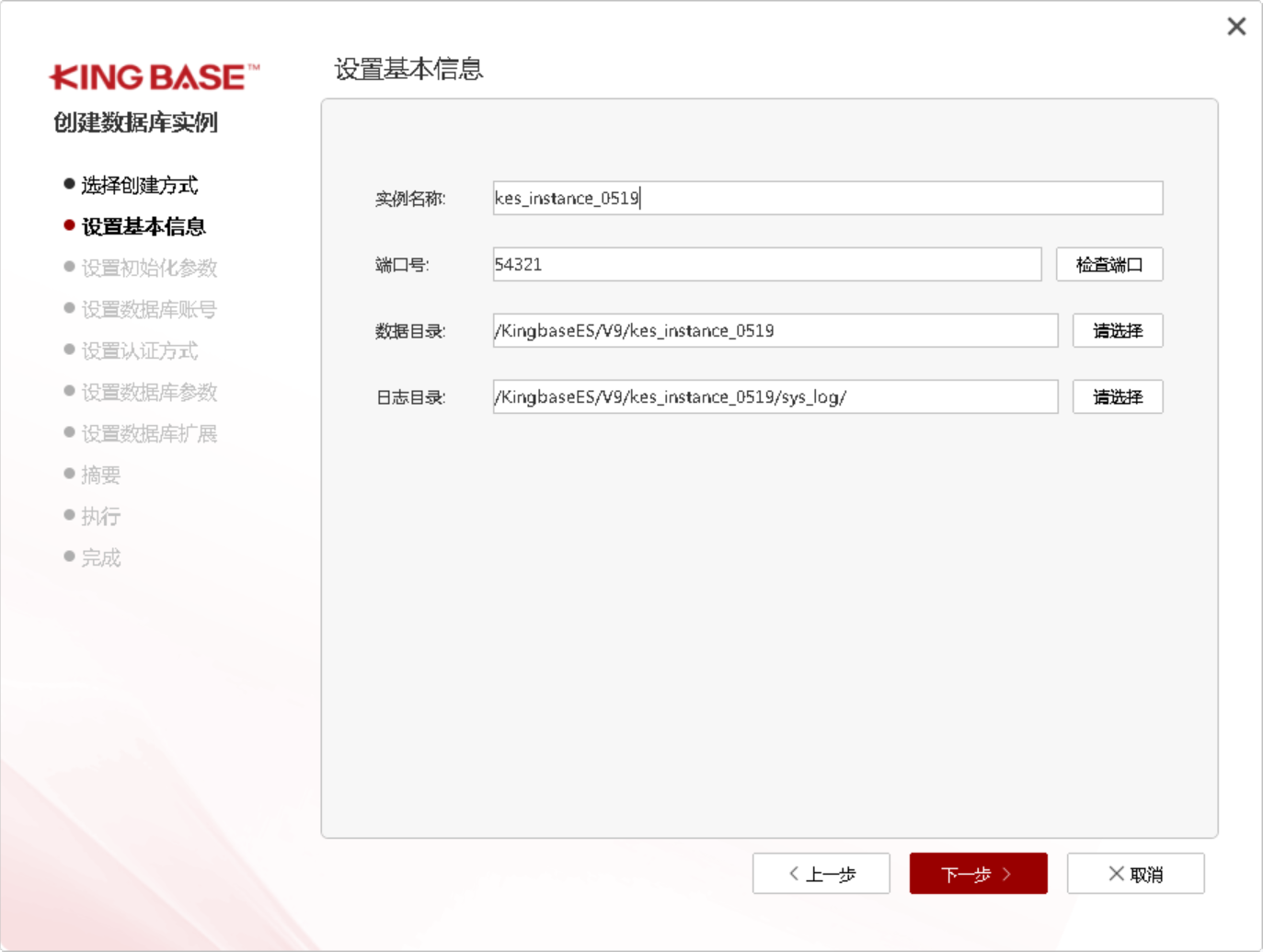1263x952 pixels.
Task: Close the installer dialog with the X icon
Action: click(1236, 27)
